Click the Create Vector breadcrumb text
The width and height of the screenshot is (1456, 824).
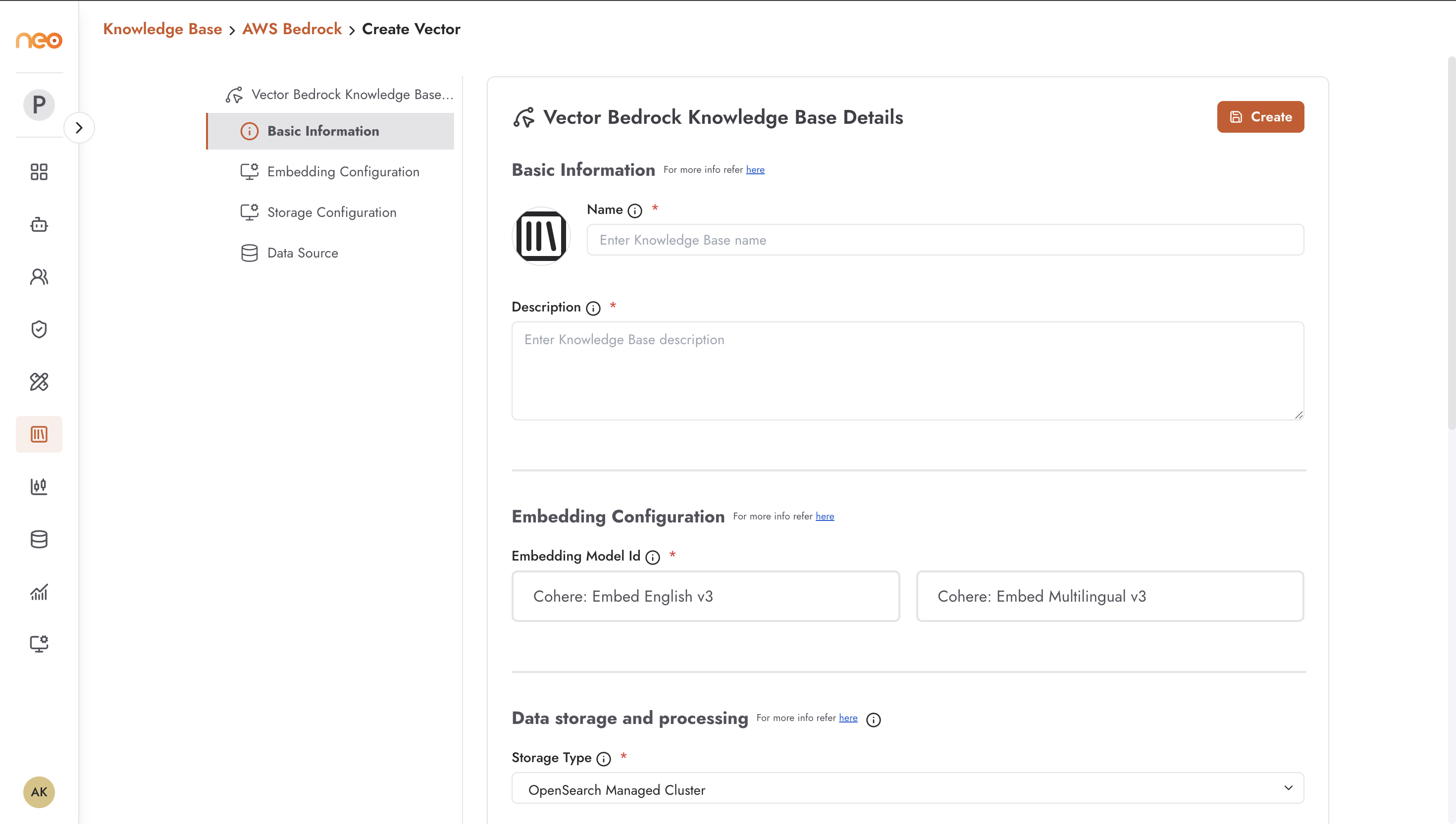411,29
